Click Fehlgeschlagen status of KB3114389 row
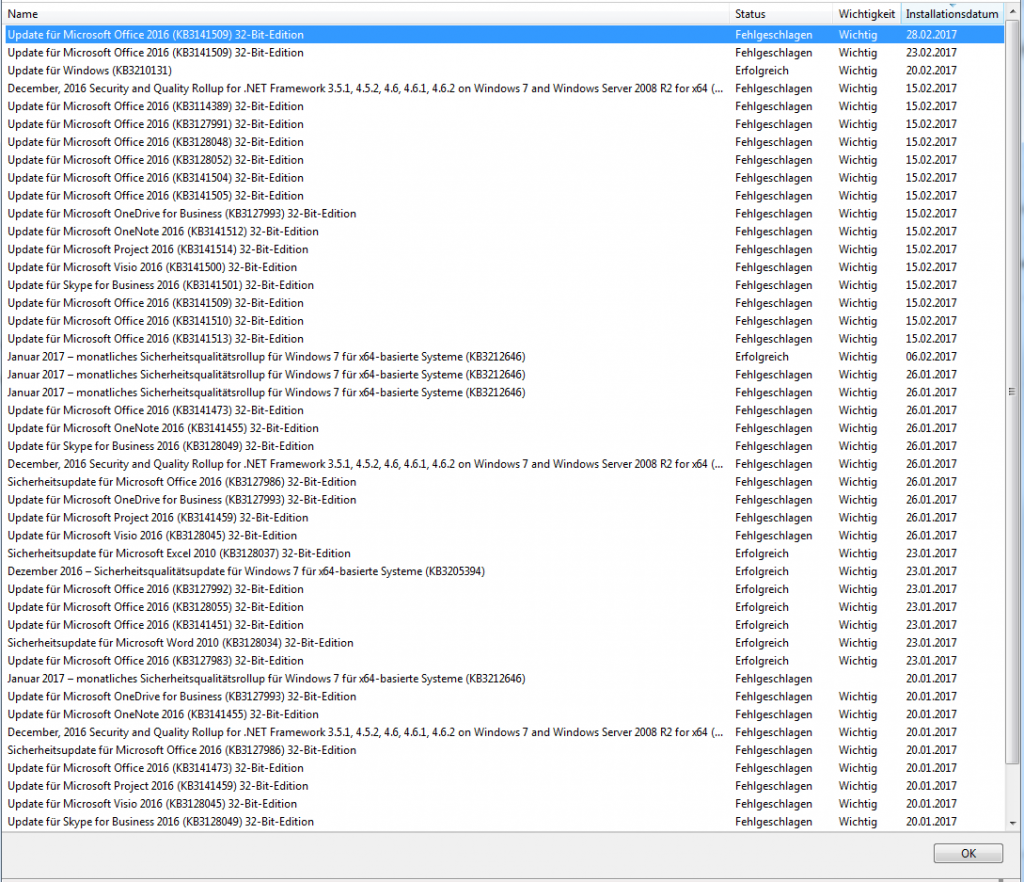Screen dimensions: 1024x882 [x=773, y=106]
